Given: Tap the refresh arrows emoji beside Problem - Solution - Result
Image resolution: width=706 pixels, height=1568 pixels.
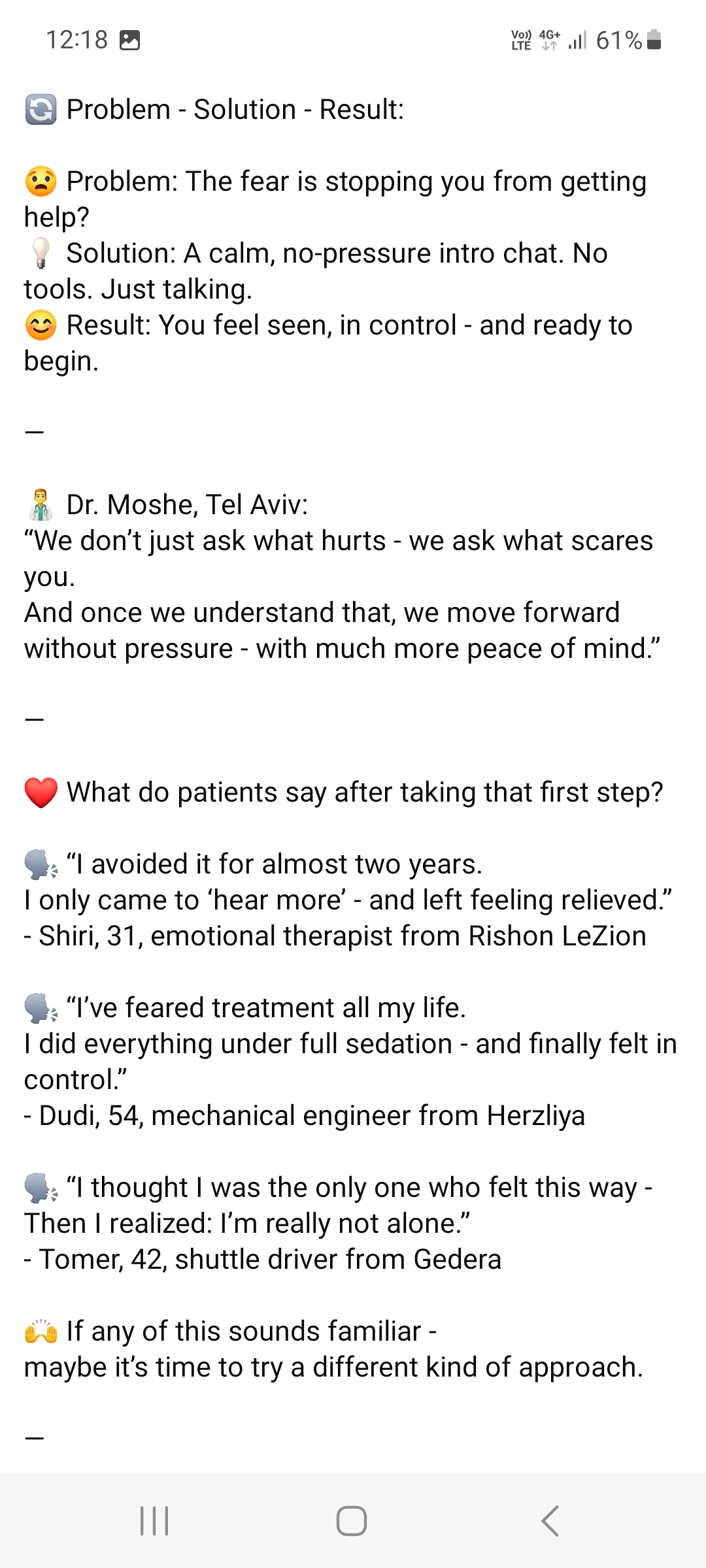Looking at the screenshot, I should tap(41, 110).
